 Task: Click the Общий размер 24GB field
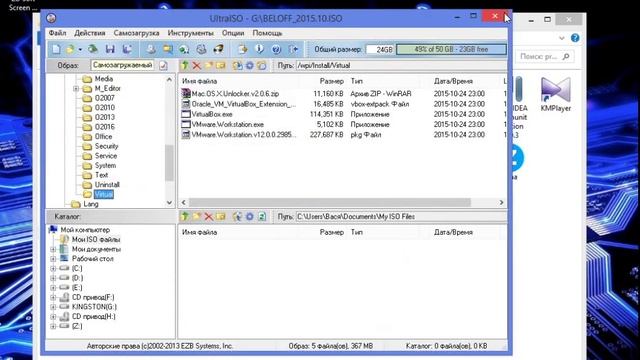coord(380,49)
